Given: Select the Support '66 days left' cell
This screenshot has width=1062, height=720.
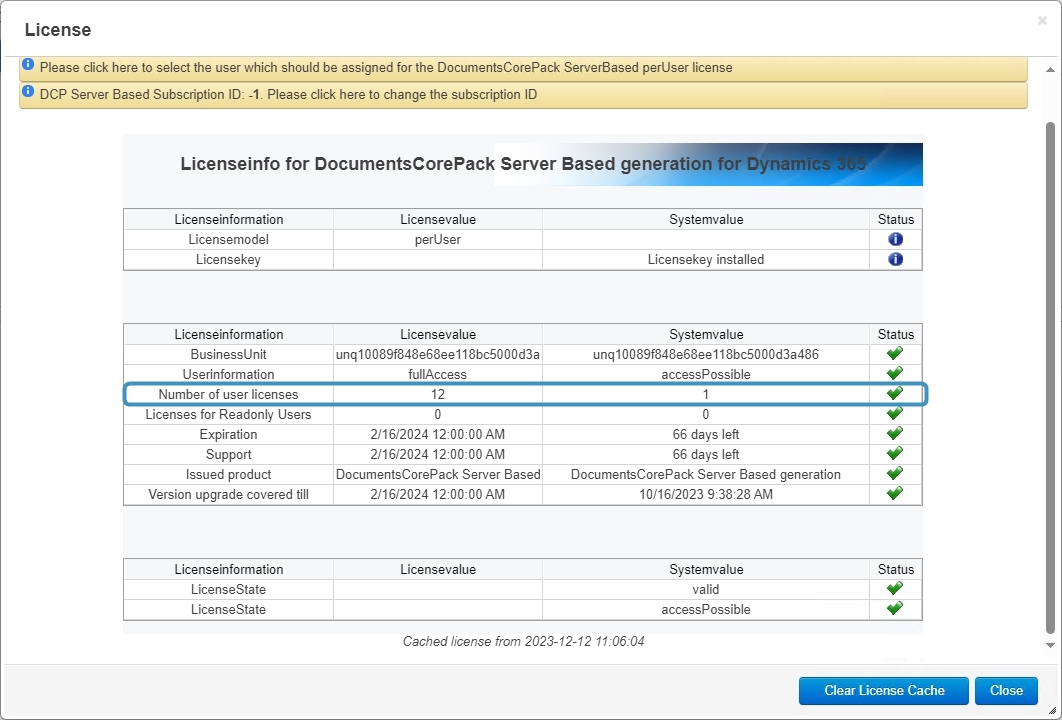Looking at the screenshot, I should [706, 454].
